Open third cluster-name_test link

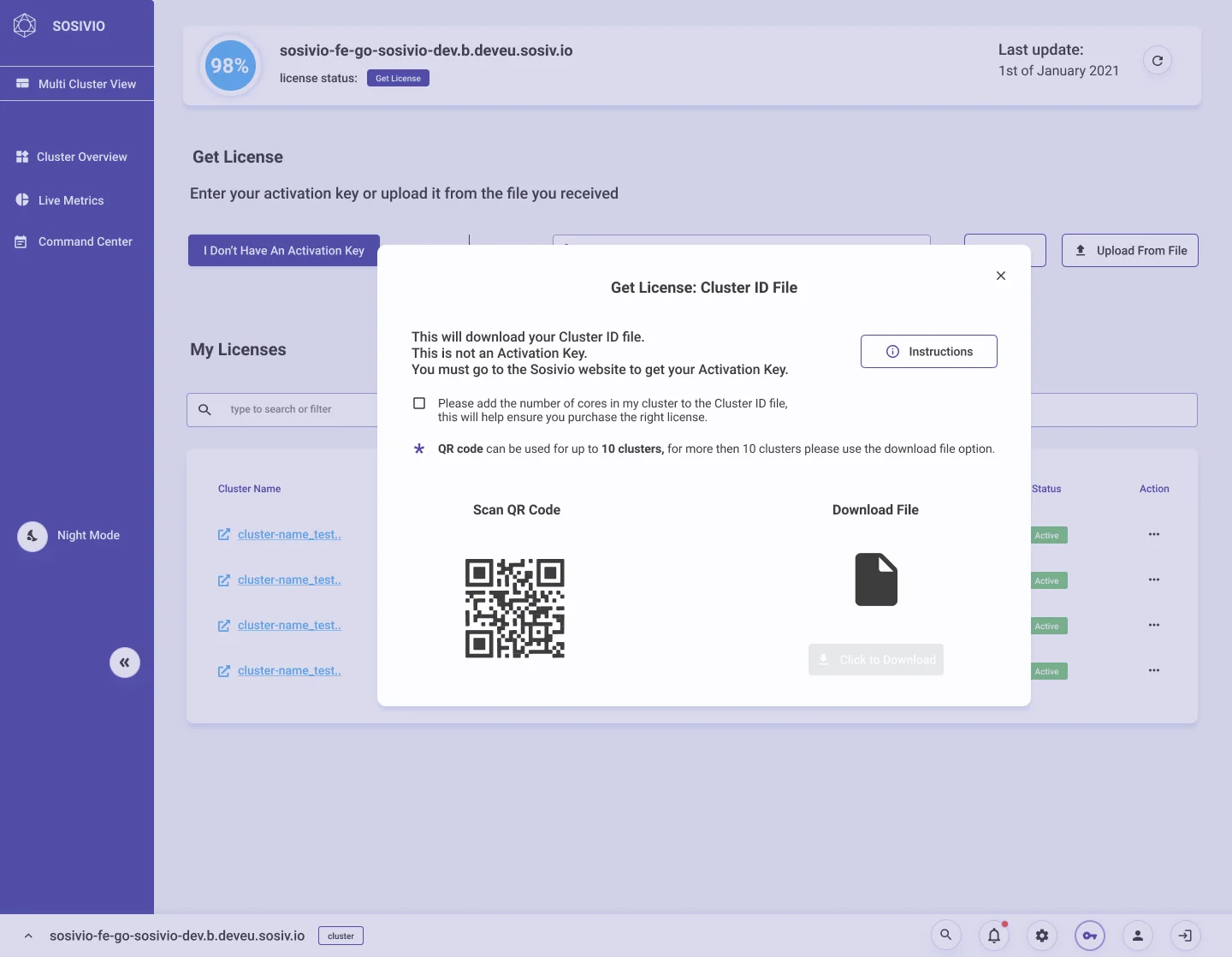[289, 625]
